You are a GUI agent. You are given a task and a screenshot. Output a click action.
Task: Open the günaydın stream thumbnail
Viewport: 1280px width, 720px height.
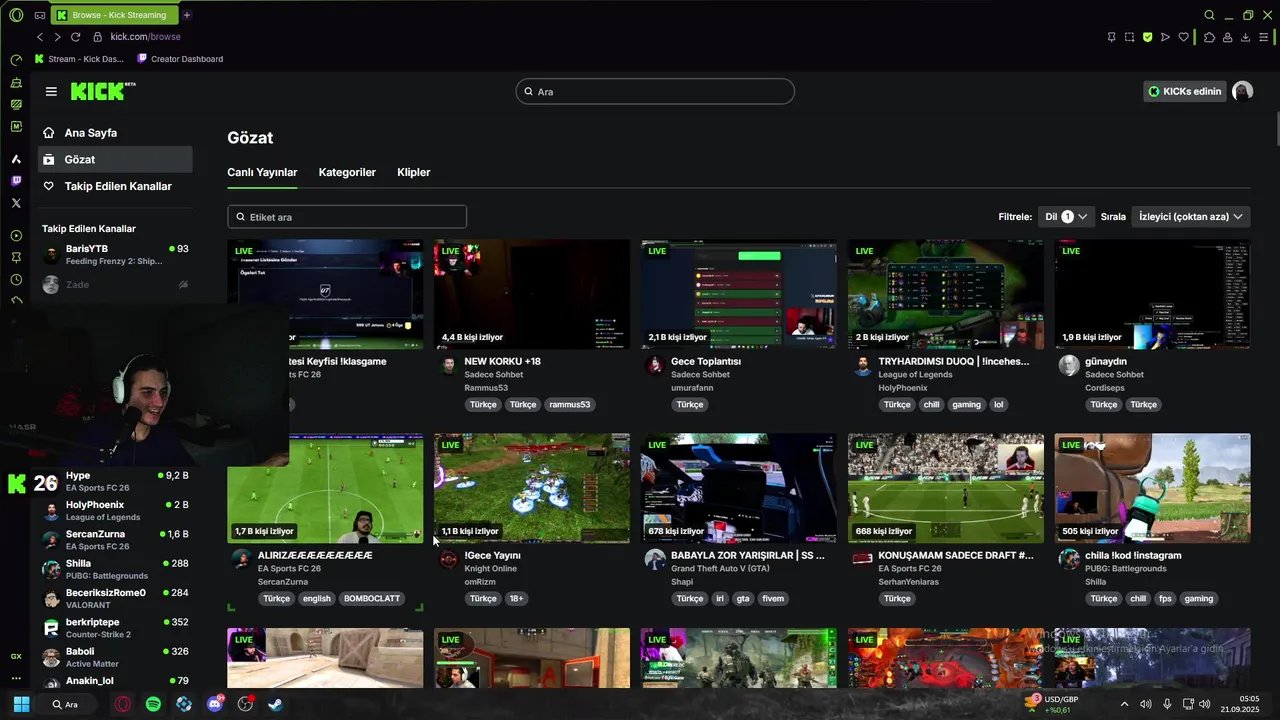click(x=1152, y=294)
